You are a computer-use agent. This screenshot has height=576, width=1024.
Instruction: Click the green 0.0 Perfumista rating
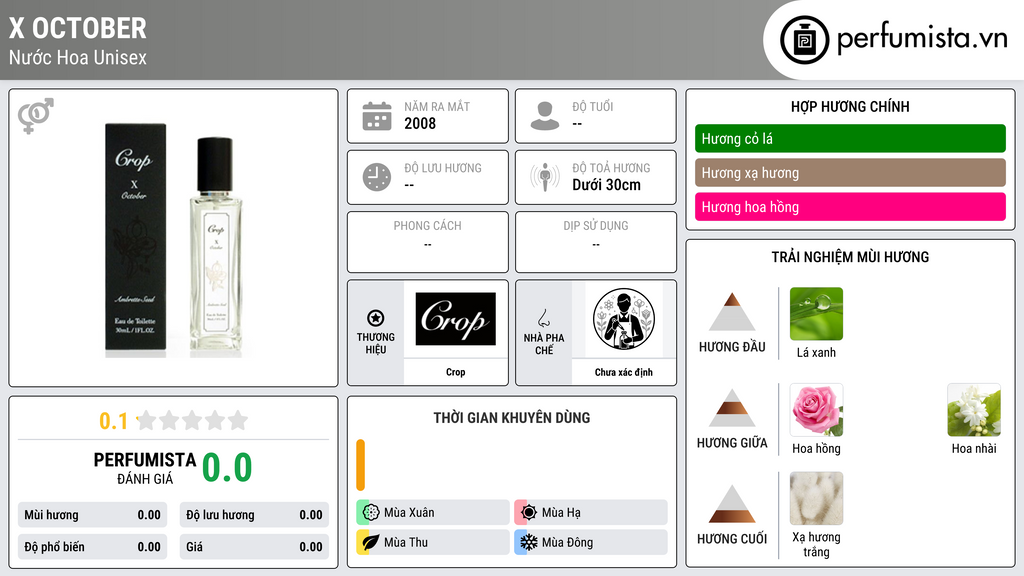click(227, 468)
